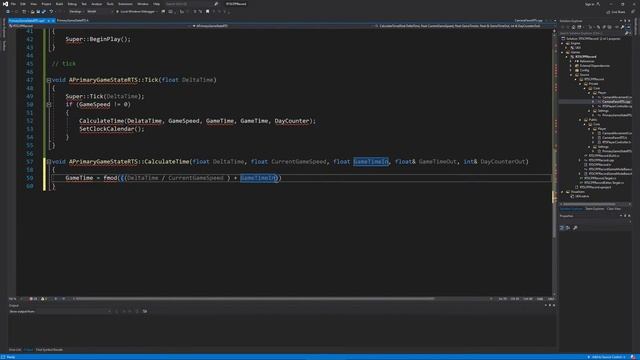The image size is (640, 360).
Task: Expand the References node
Action: click(x=571, y=61)
